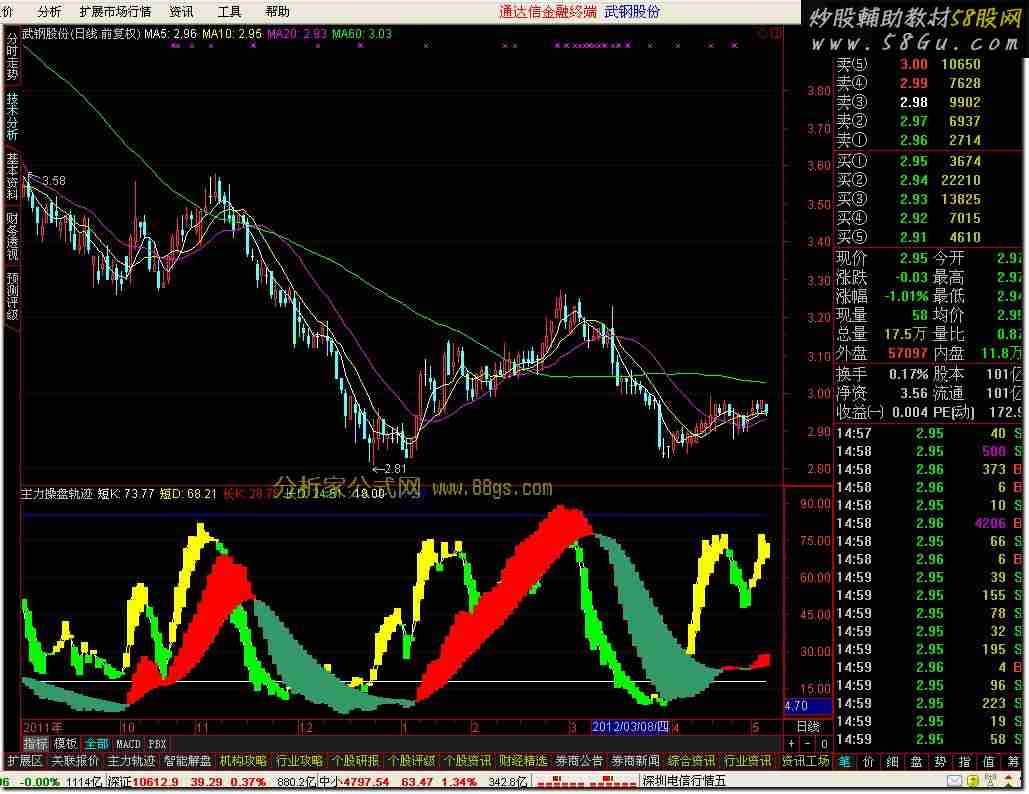
Task: Click the zoom out minus button
Action: (808, 744)
